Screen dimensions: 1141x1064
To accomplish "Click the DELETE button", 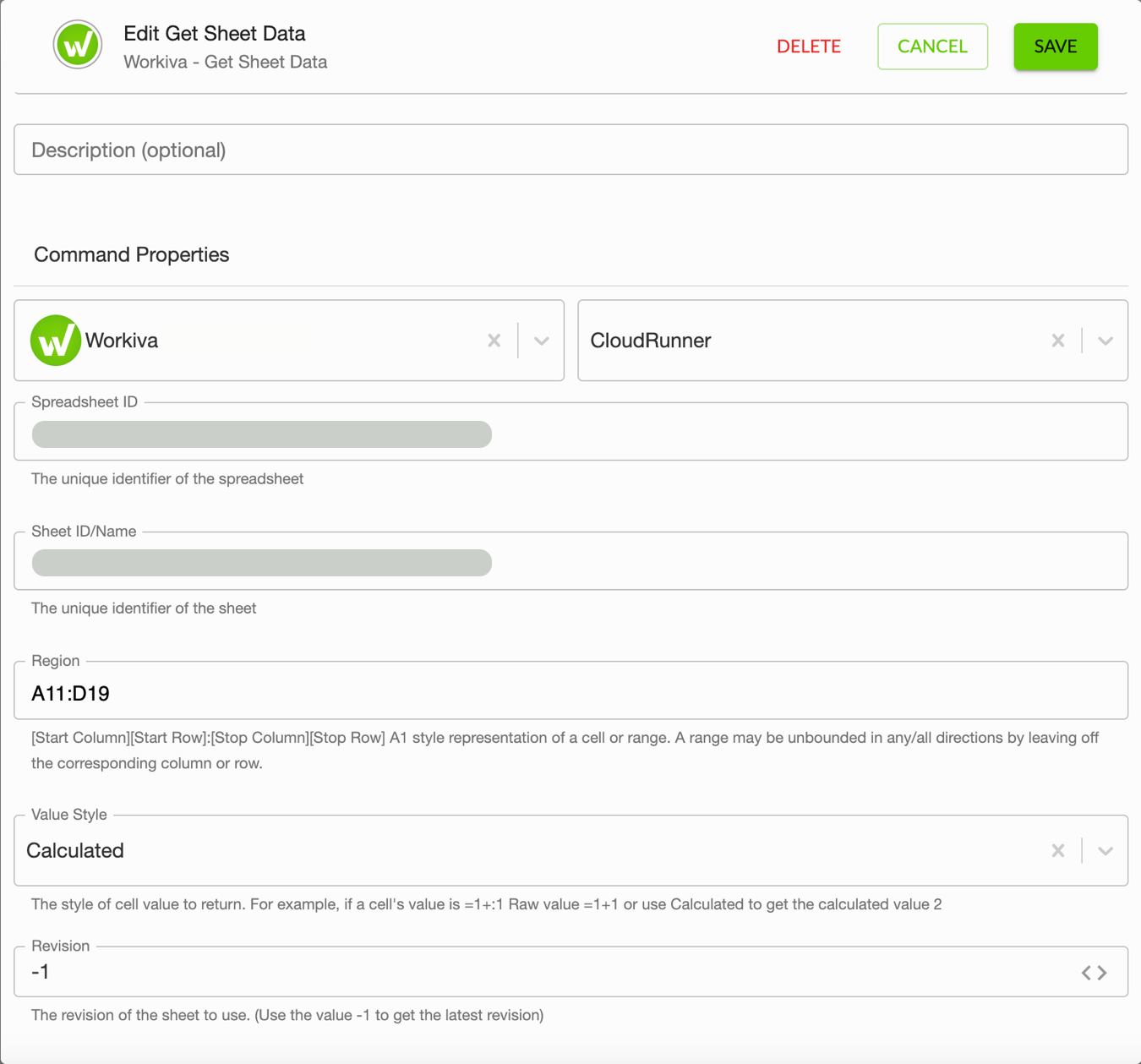I will (x=809, y=46).
